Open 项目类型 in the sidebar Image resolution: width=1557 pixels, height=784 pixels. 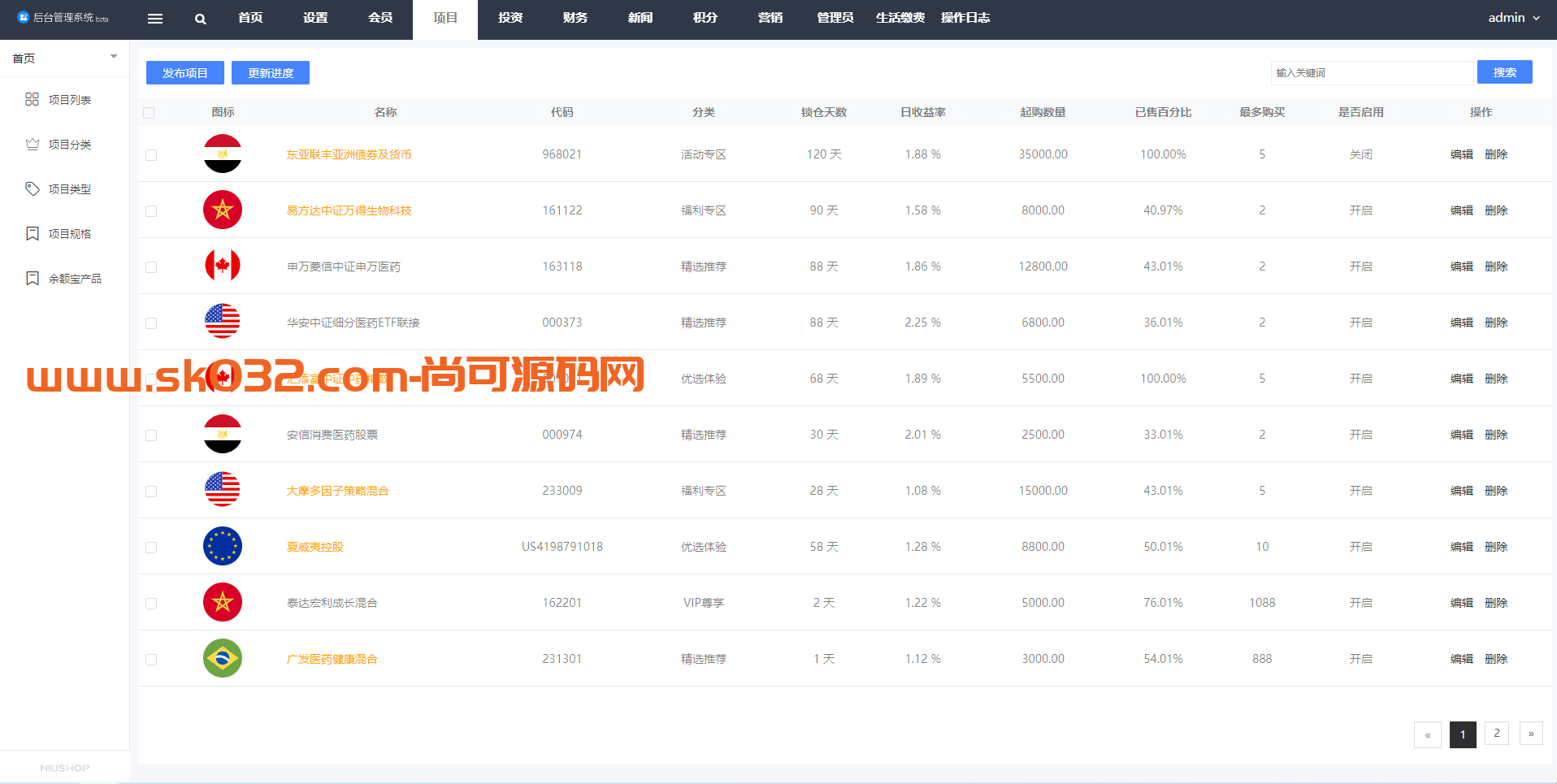click(69, 188)
